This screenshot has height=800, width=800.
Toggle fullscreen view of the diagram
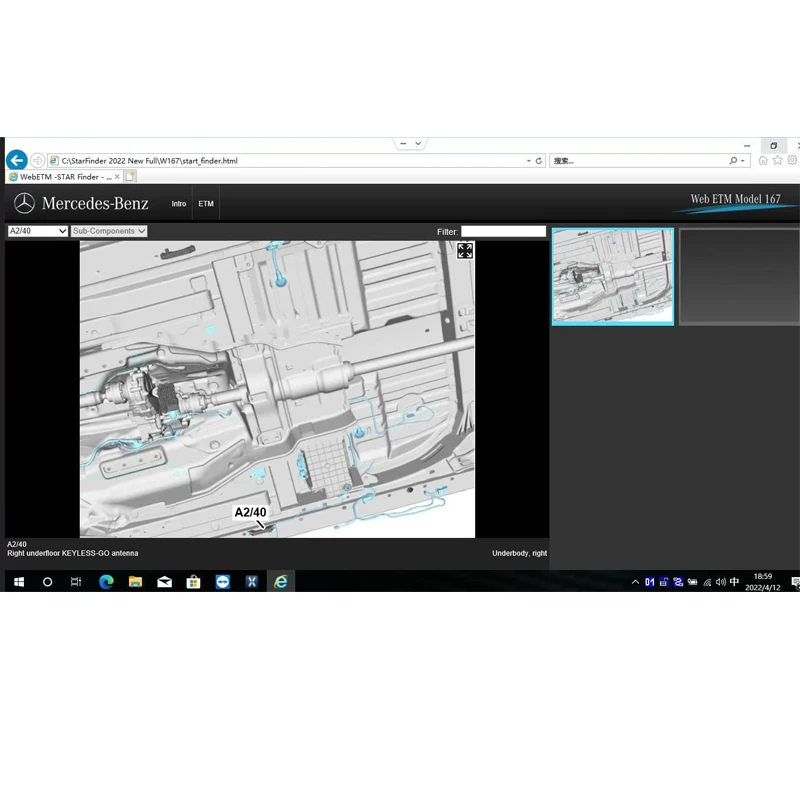[x=465, y=251]
